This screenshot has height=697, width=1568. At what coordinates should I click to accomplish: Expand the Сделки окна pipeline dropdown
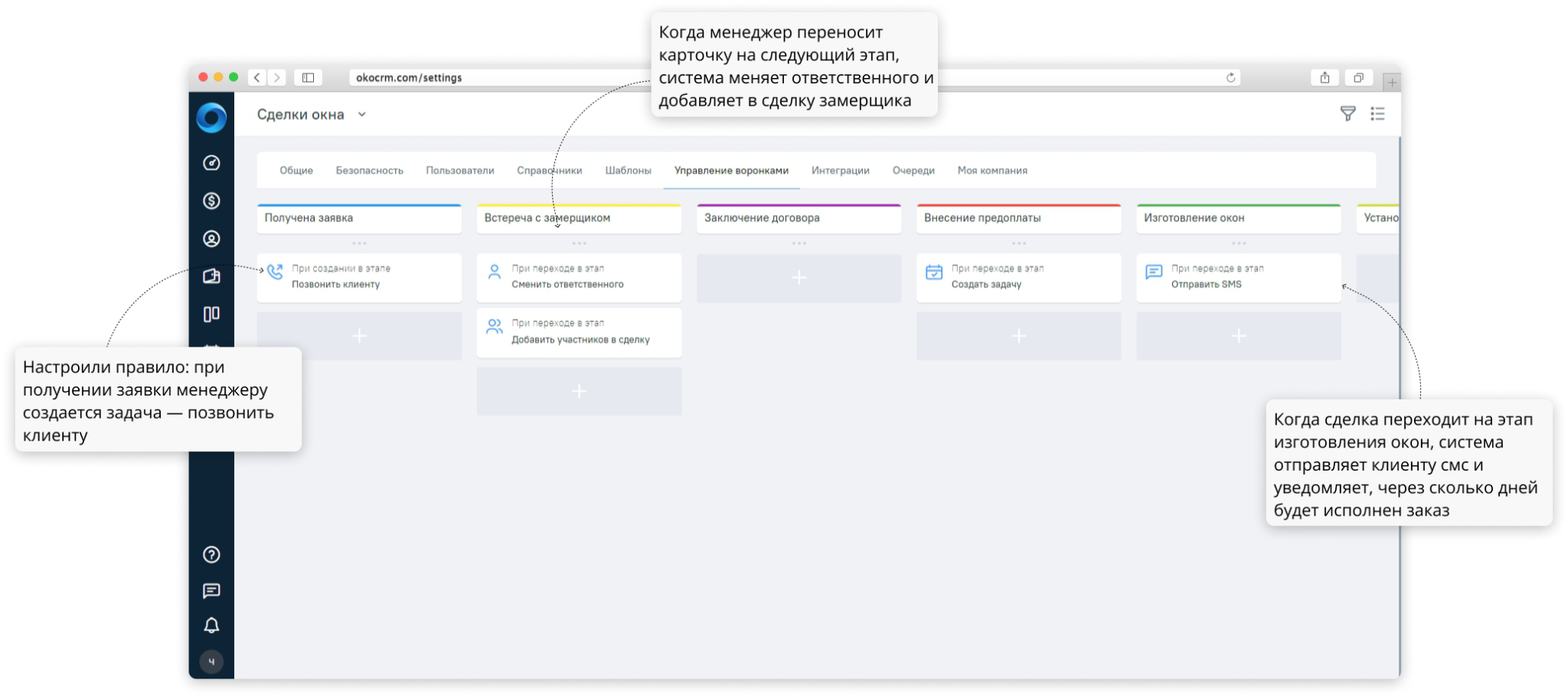click(362, 114)
